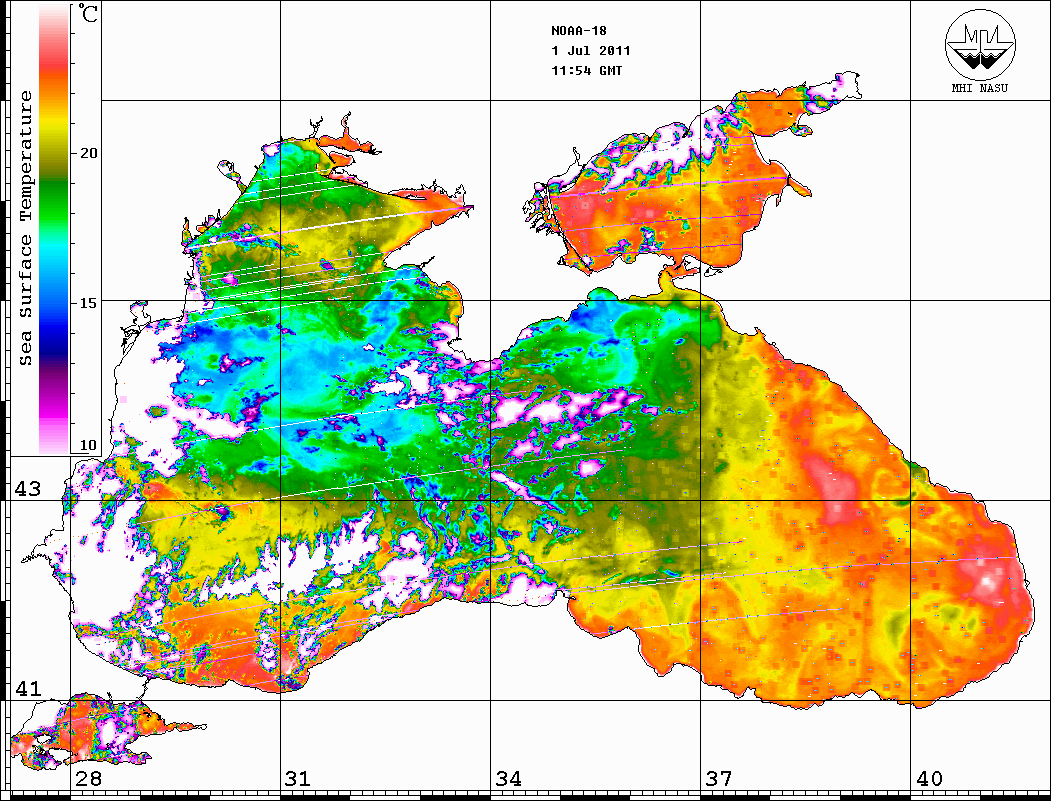Image resolution: width=1051 pixels, height=801 pixels.
Task: Click the 'MHI NASU' caption text
Action: pos(979,88)
